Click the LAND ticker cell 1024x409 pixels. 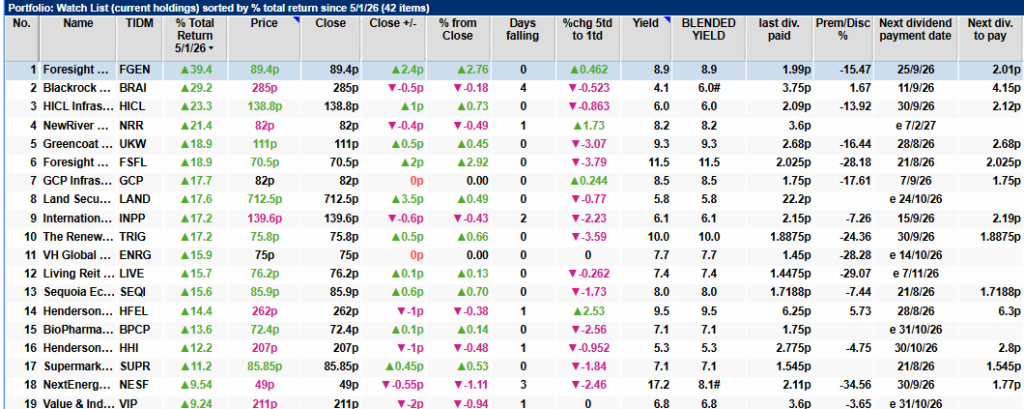click(x=136, y=197)
